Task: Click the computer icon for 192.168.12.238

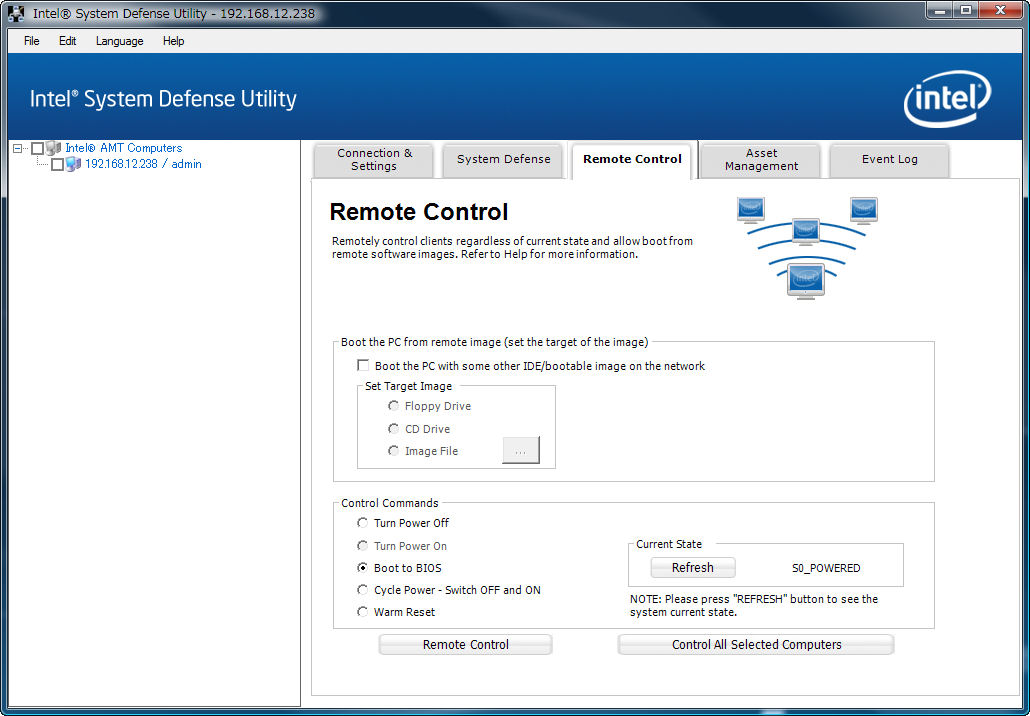Action: [74, 164]
